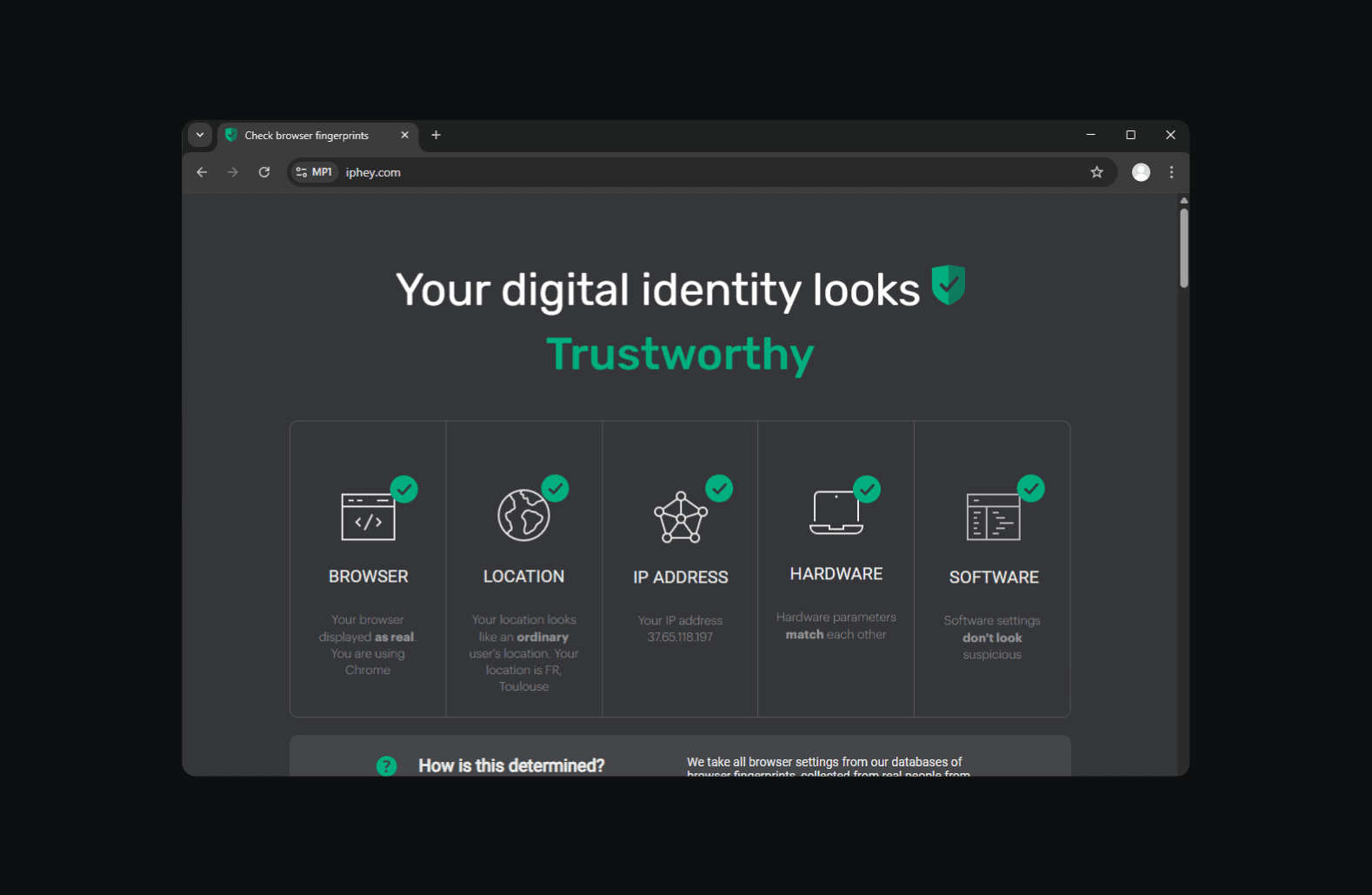Click the green check badge on Browser
This screenshot has height=895, width=1372.
pyautogui.click(x=404, y=489)
